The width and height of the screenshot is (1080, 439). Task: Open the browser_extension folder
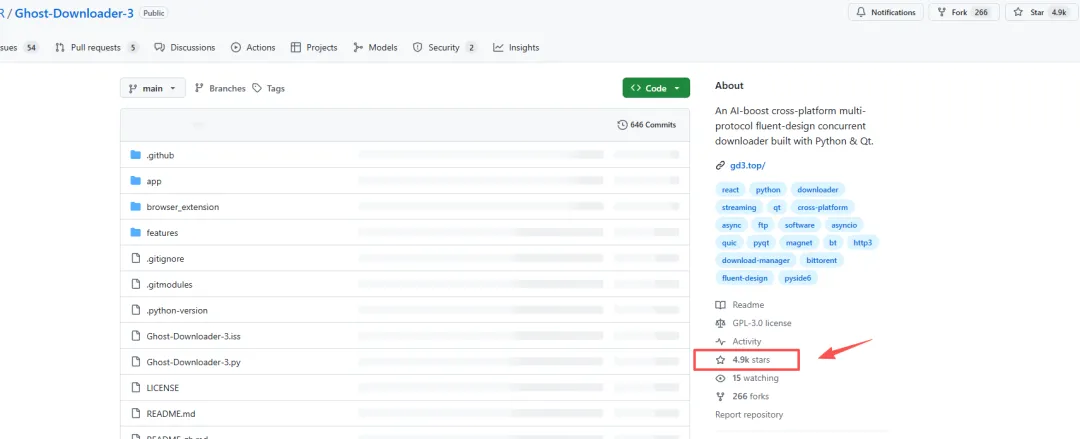pyautogui.click(x=183, y=207)
